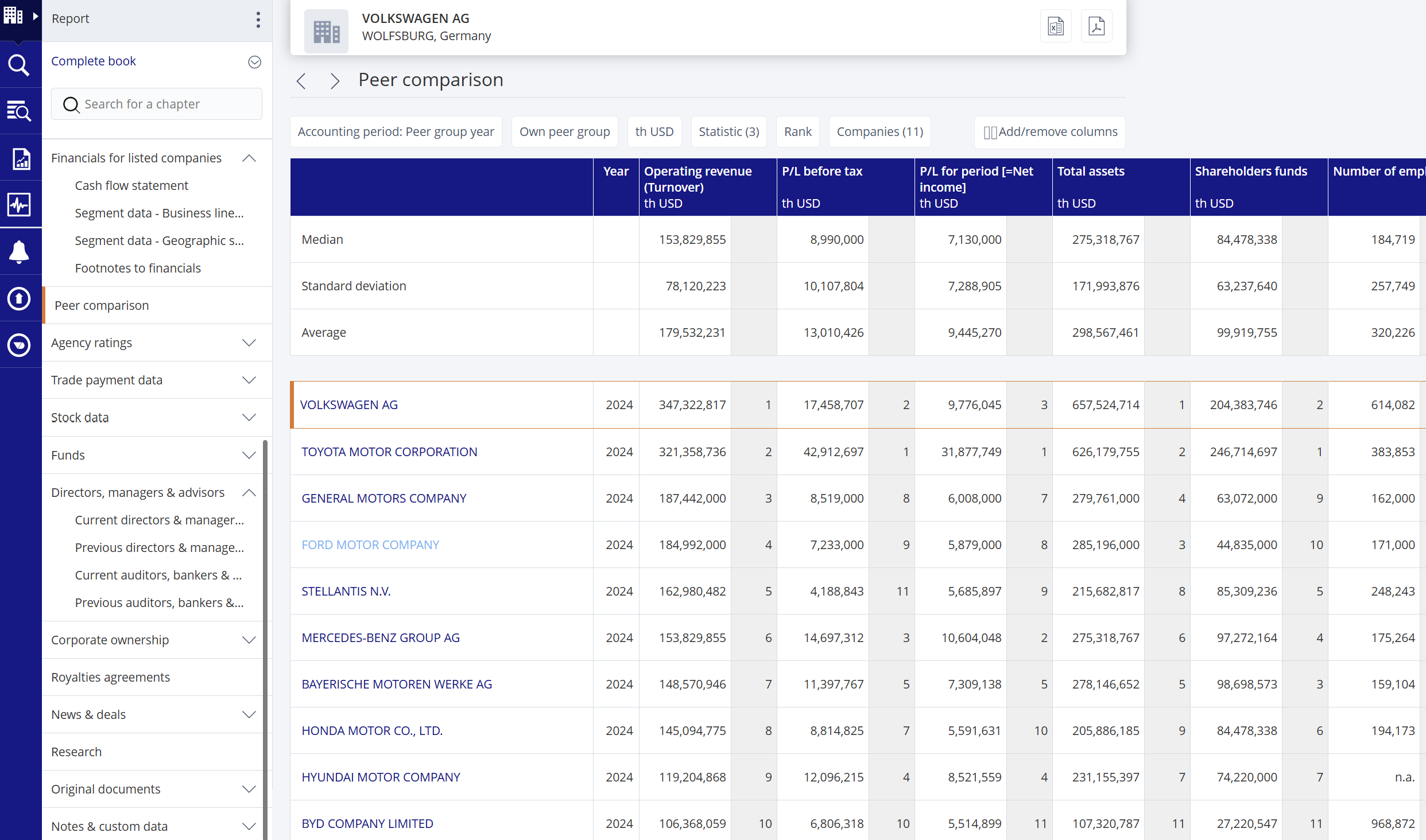Viewport: 1426px width, 840px height.
Task: Click the Search for a chapter field
Action: (157, 104)
